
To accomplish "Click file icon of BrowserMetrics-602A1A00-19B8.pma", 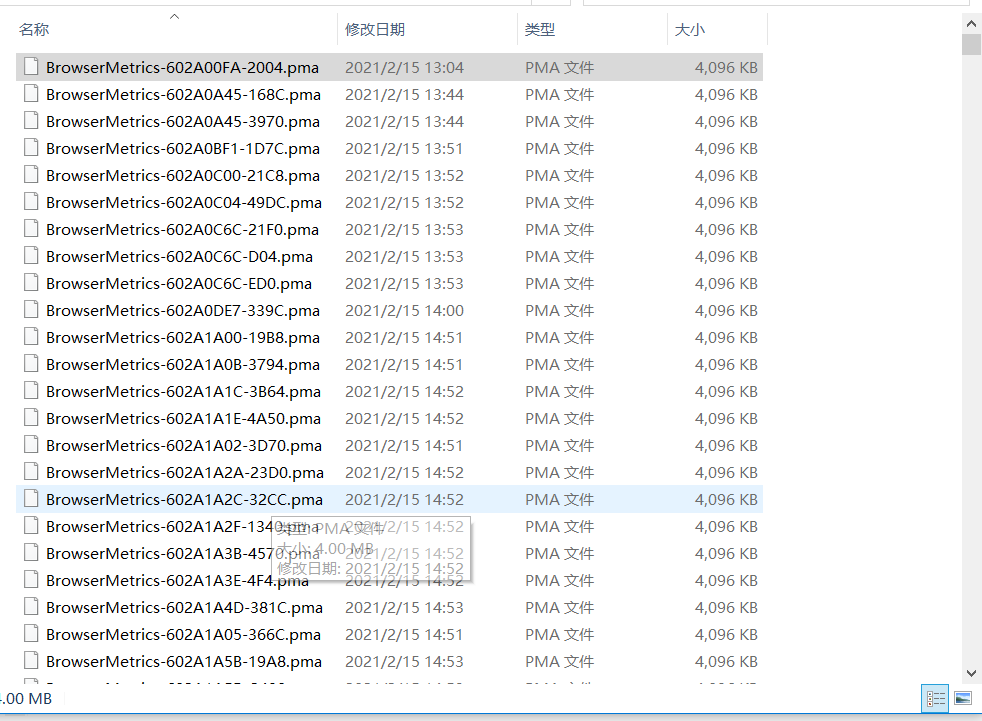I will [x=30, y=337].
